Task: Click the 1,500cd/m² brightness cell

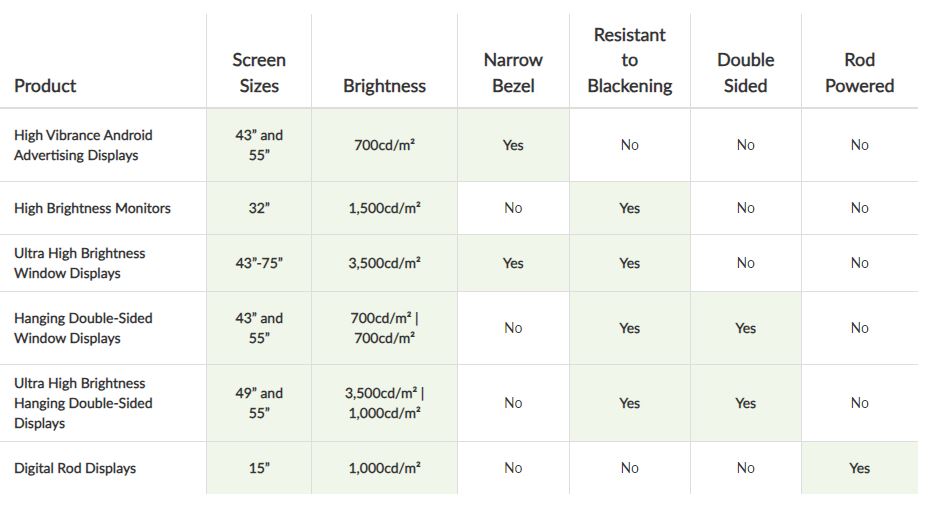Action: [x=385, y=208]
